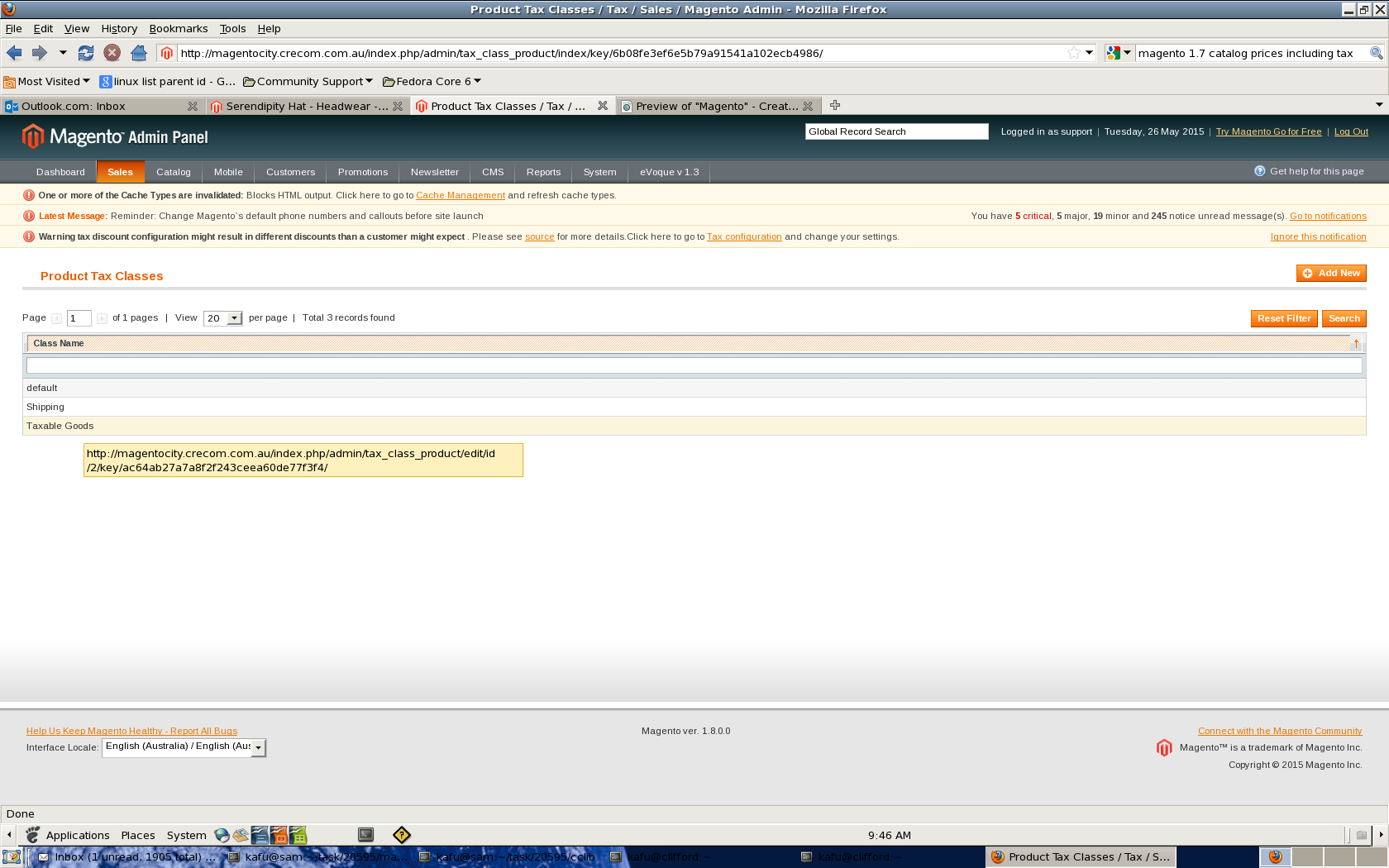This screenshot has width=1389, height=868.
Task: Close the Serendipity Hat tab
Action: (x=398, y=107)
